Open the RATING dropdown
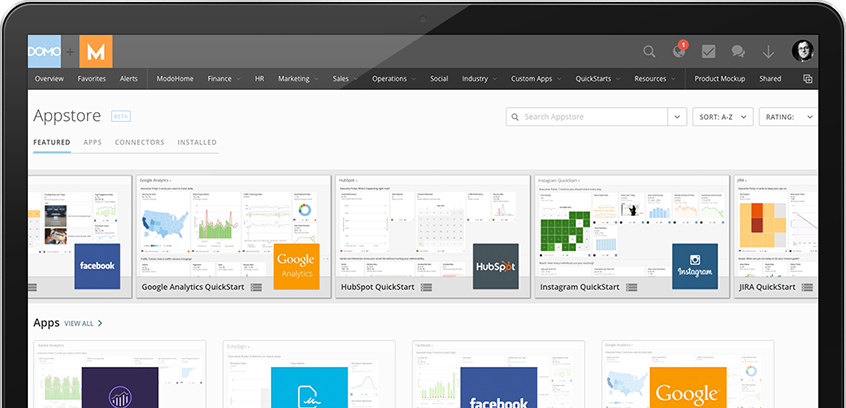The image size is (846, 408). tap(788, 117)
